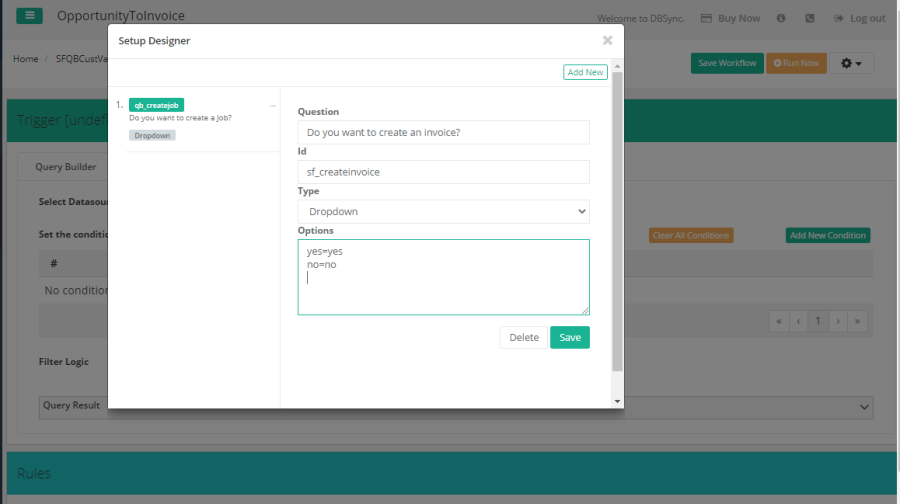Click the dialog scrollbar down arrow
Screen dimensions: 900x504
point(617,401)
